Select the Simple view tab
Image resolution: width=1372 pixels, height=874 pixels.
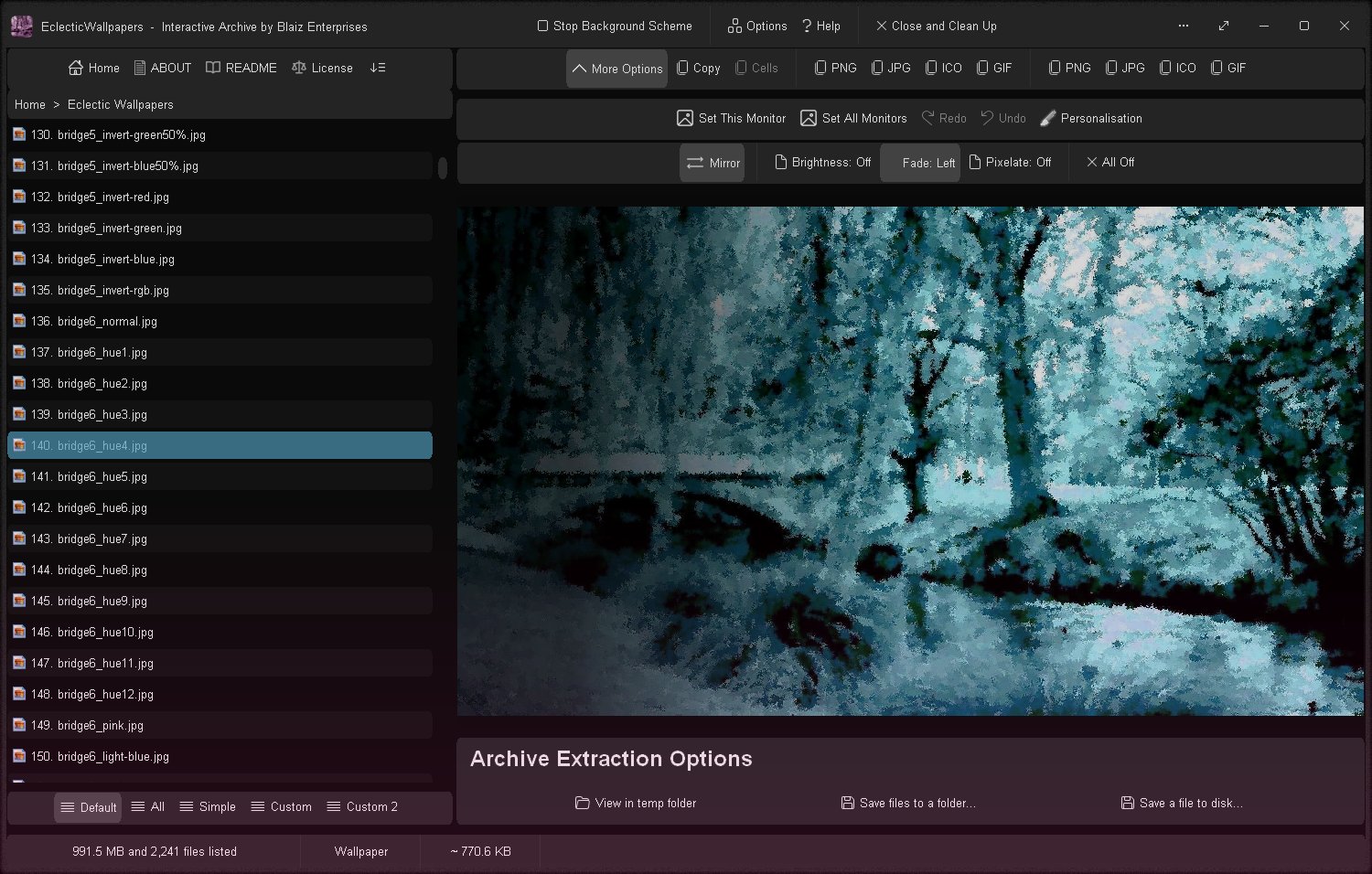[208, 806]
